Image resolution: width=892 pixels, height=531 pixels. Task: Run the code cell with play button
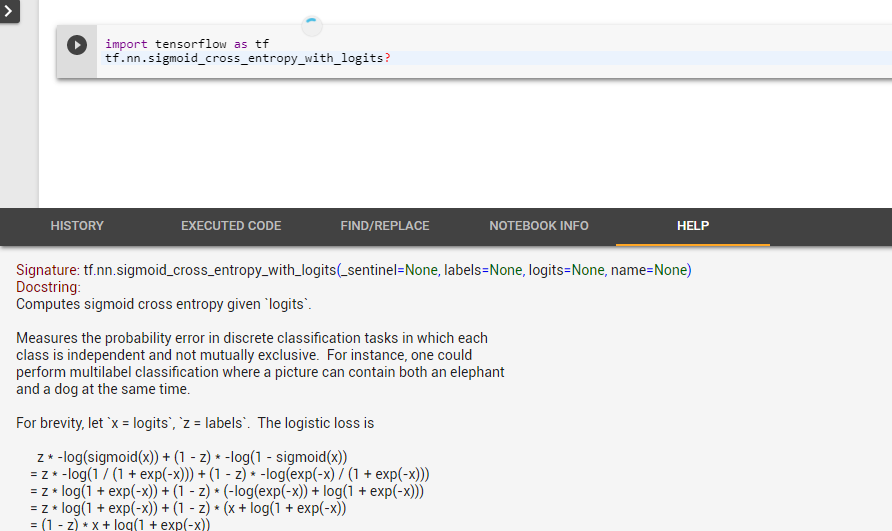coord(77,45)
